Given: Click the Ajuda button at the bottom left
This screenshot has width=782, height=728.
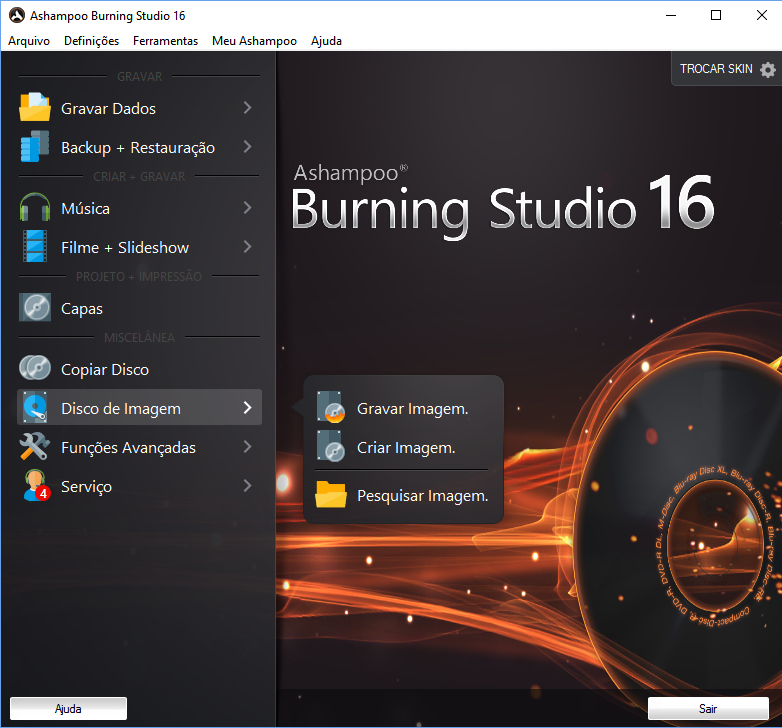Looking at the screenshot, I should pyautogui.click(x=68, y=709).
